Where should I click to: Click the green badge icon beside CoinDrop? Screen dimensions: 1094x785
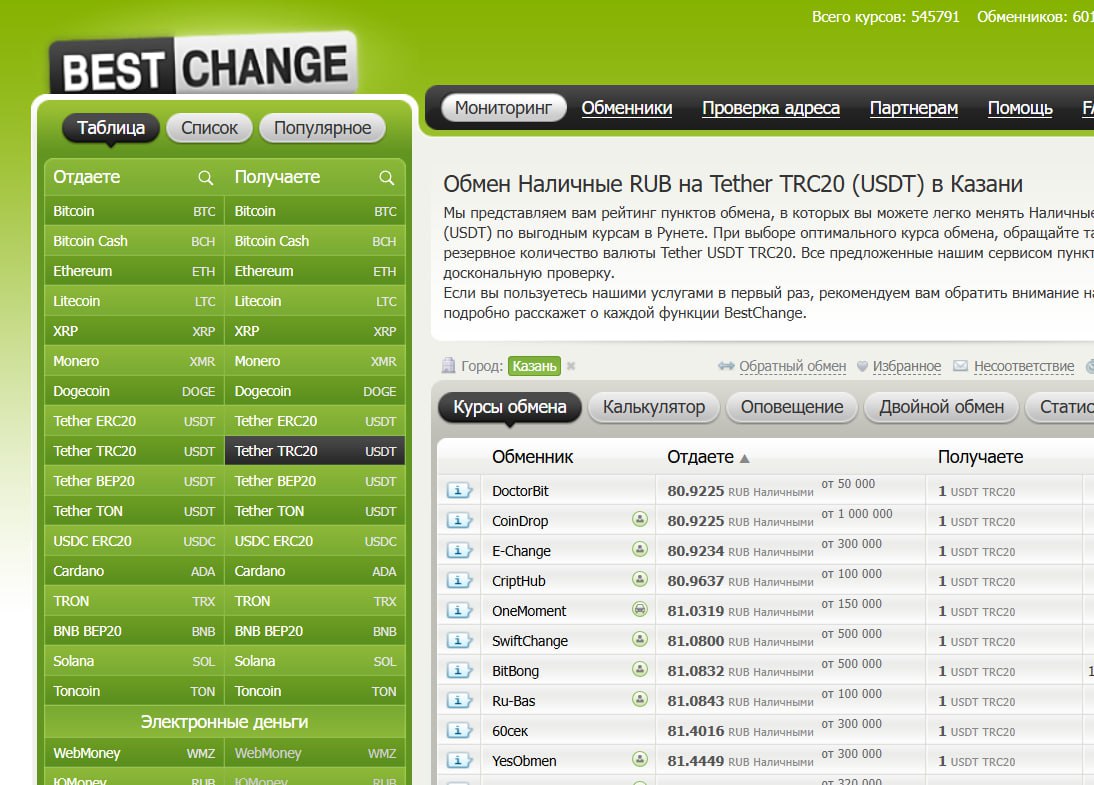(640, 519)
